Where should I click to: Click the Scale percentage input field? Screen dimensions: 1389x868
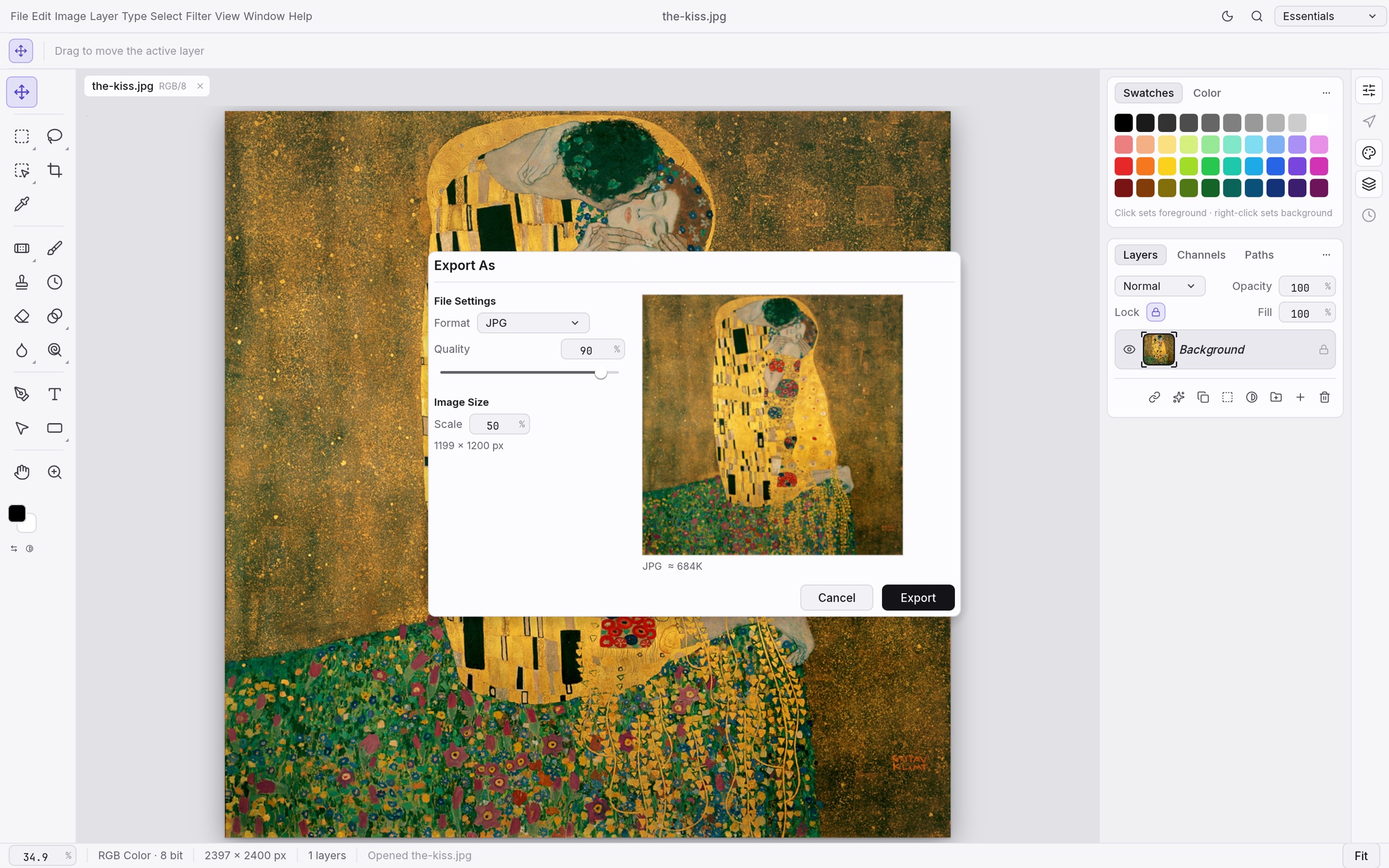click(499, 424)
